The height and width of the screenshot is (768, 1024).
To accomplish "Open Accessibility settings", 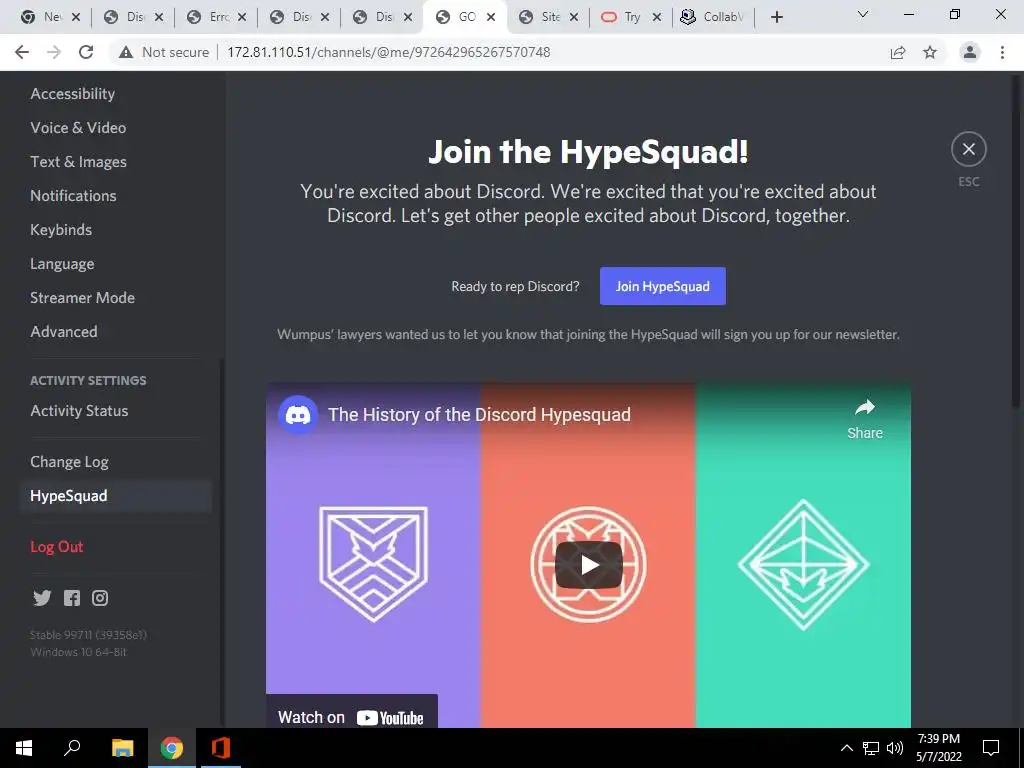I will click(72, 94).
